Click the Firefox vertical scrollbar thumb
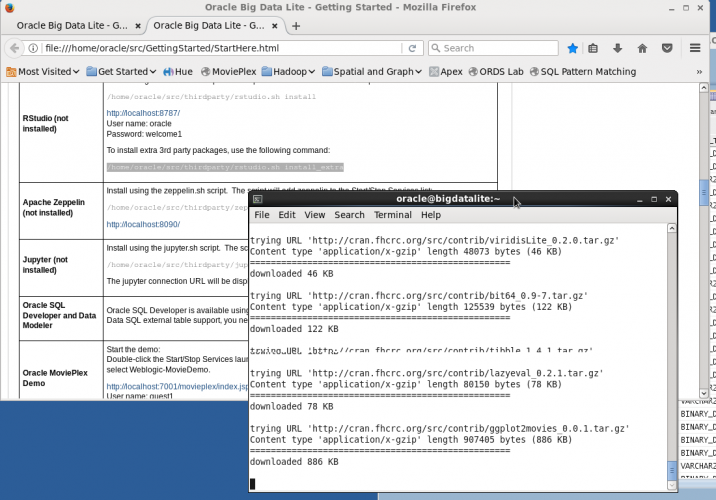This screenshot has height=500, width=716. point(704,193)
